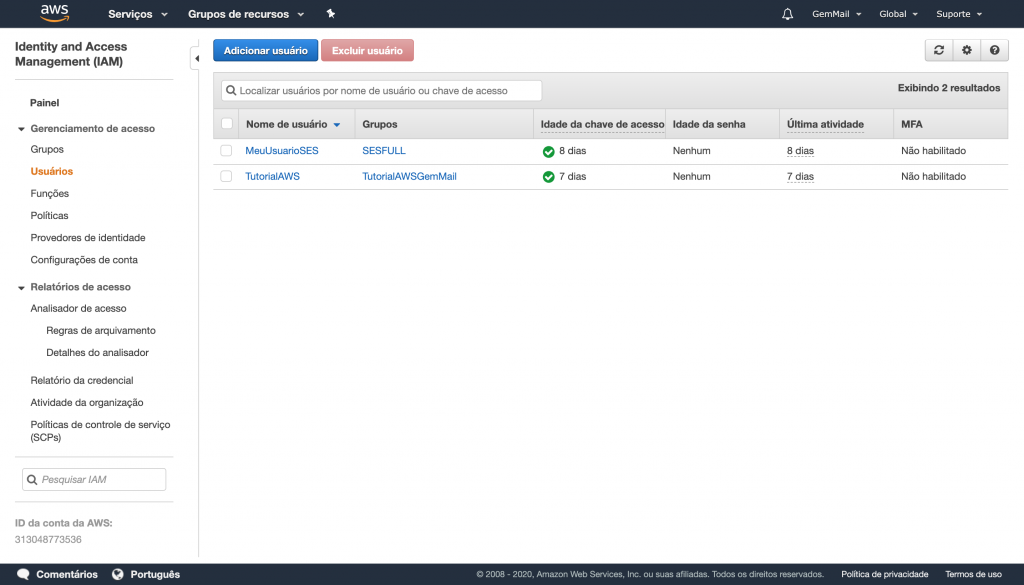Open Grupos in sidebar

[47, 150]
